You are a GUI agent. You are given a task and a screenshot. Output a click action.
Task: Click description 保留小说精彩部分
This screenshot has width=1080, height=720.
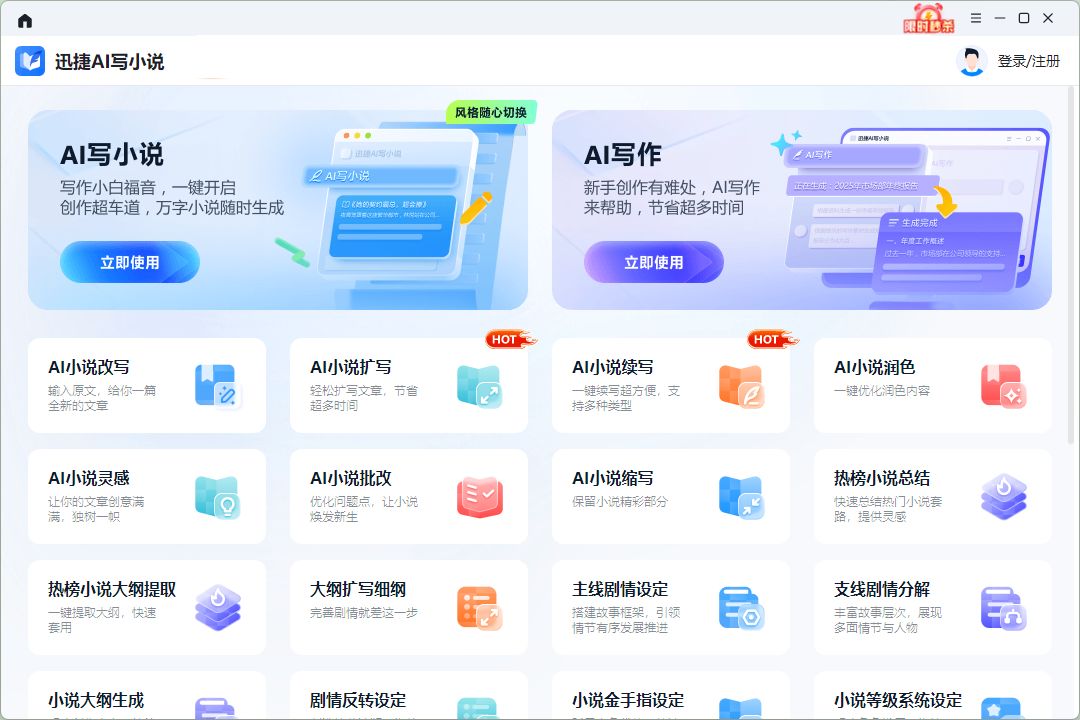tap(620, 502)
